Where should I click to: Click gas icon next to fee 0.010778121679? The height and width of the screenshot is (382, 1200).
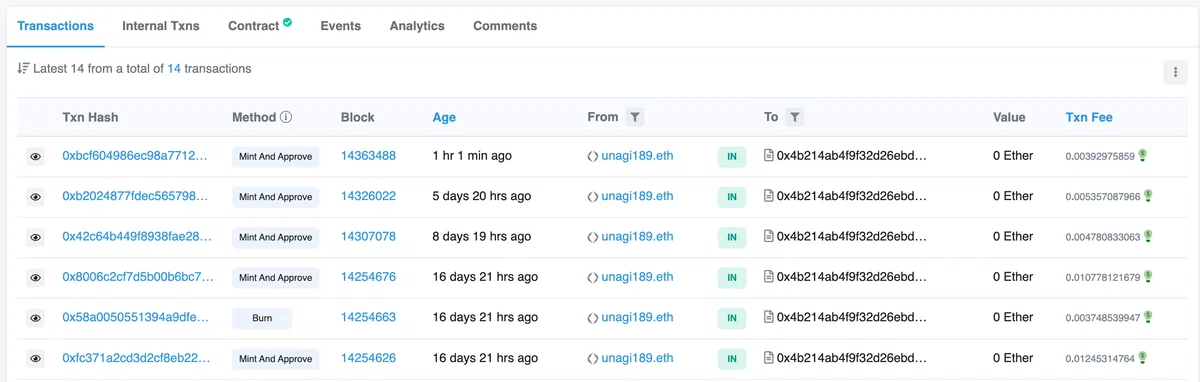(x=1148, y=276)
